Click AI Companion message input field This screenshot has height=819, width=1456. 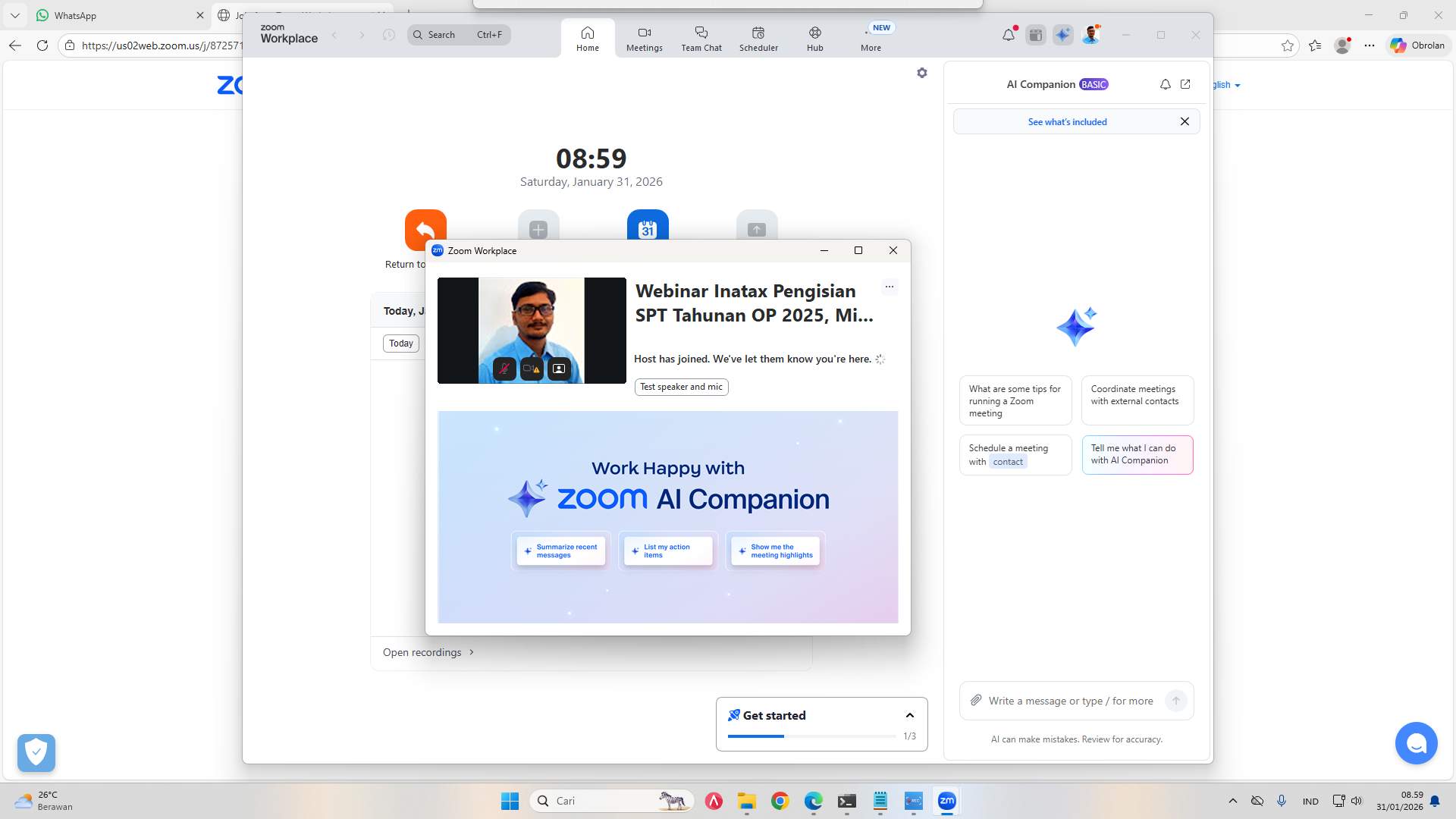point(1069,701)
